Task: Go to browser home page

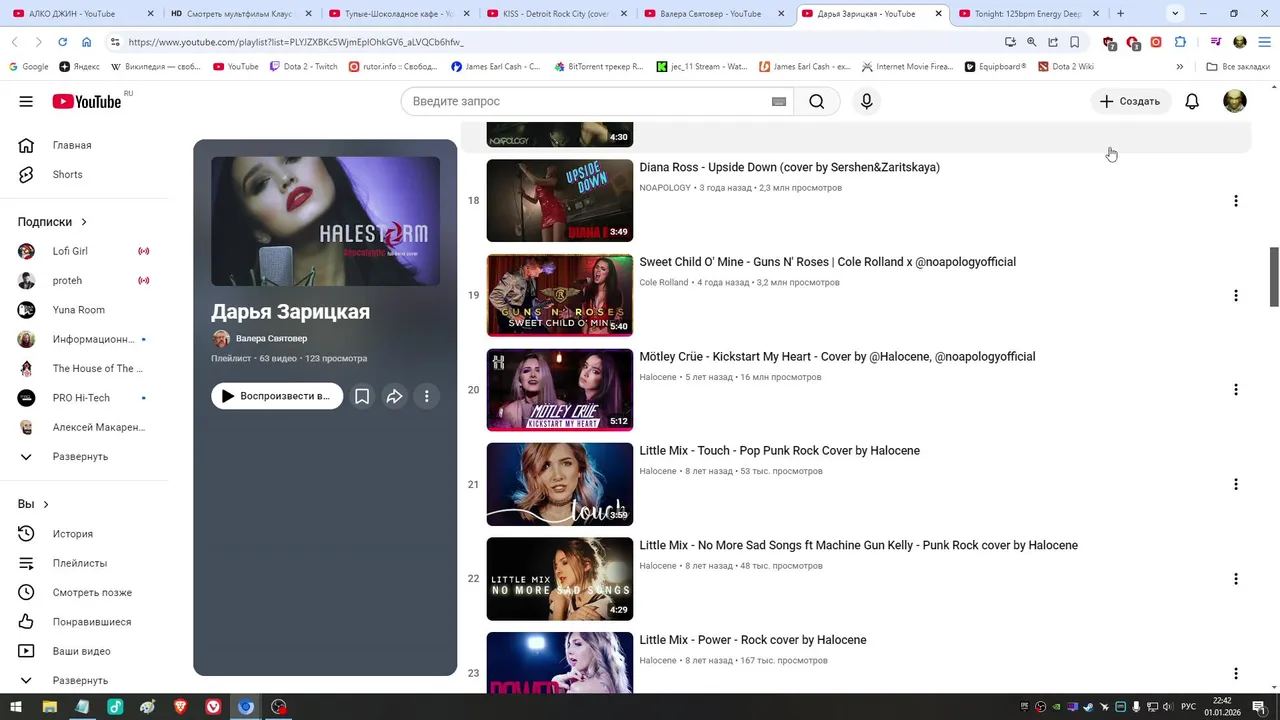Action: 86,42
